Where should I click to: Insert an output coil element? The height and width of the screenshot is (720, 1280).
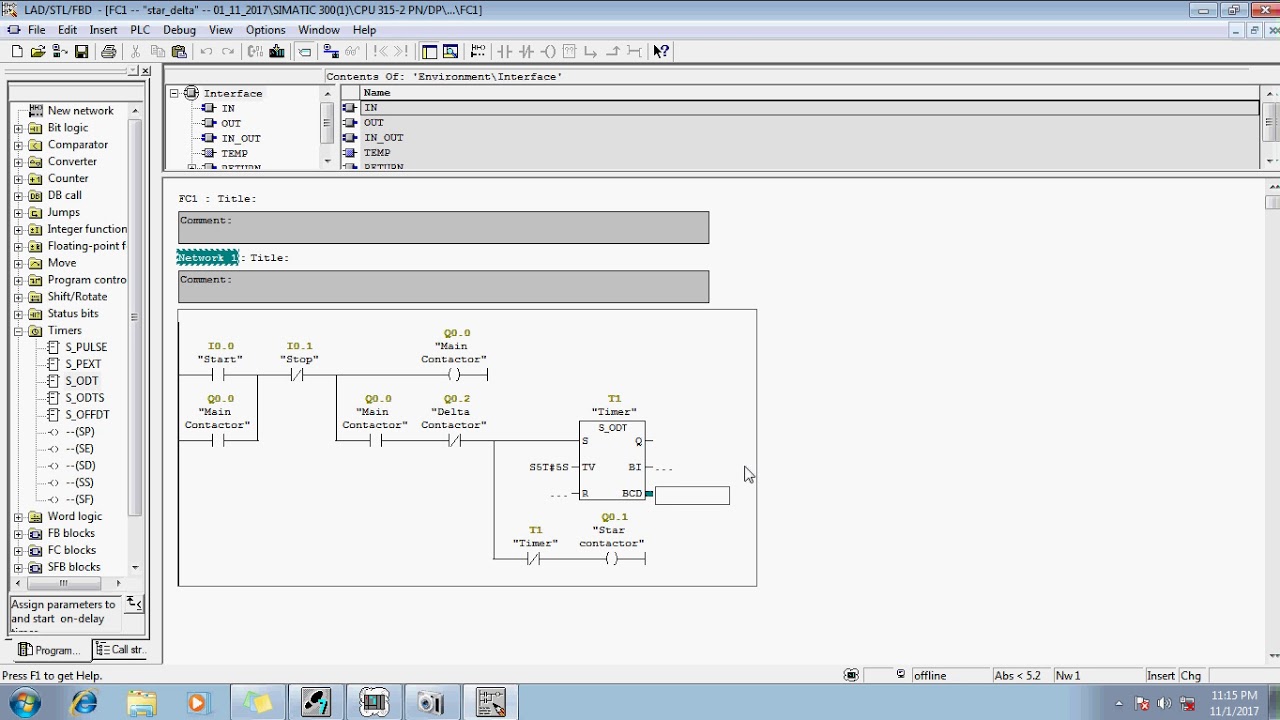point(547,51)
